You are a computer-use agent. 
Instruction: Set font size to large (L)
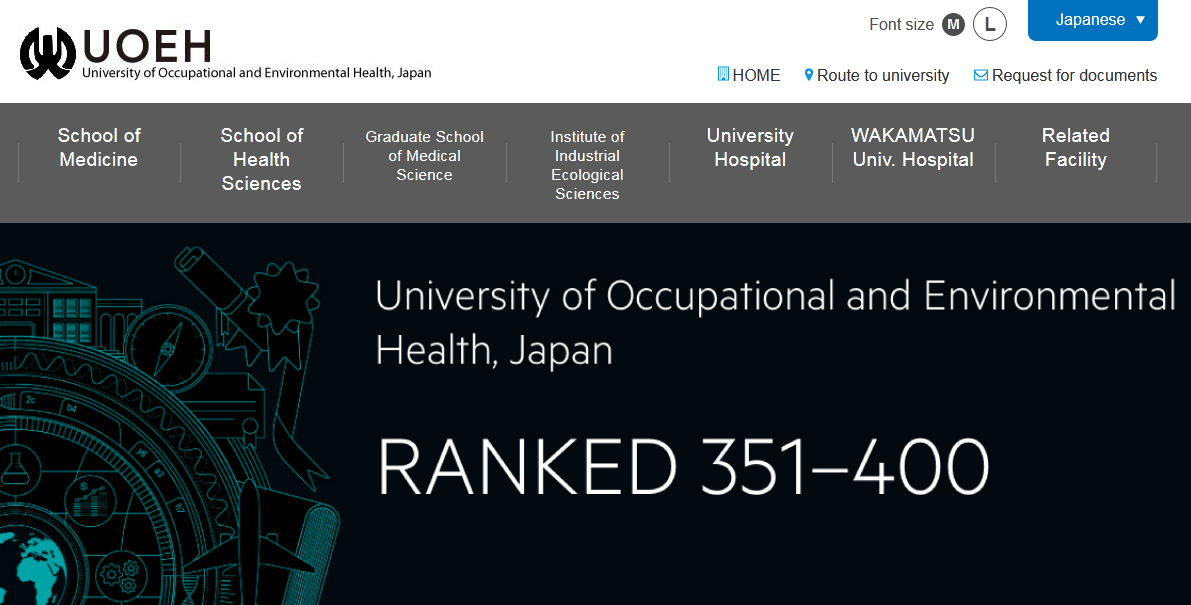click(990, 24)
